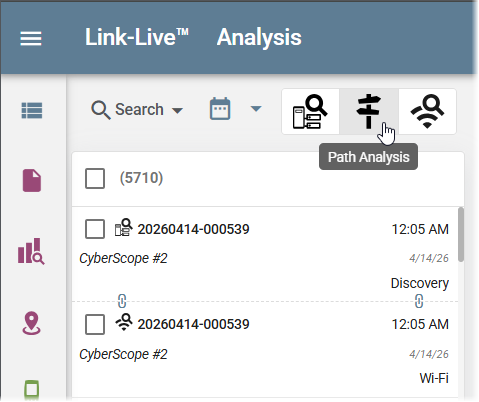Viewport: 479px width, 402px height.
Task: Click the left link chain icon between results
Action: pos(122,301)
